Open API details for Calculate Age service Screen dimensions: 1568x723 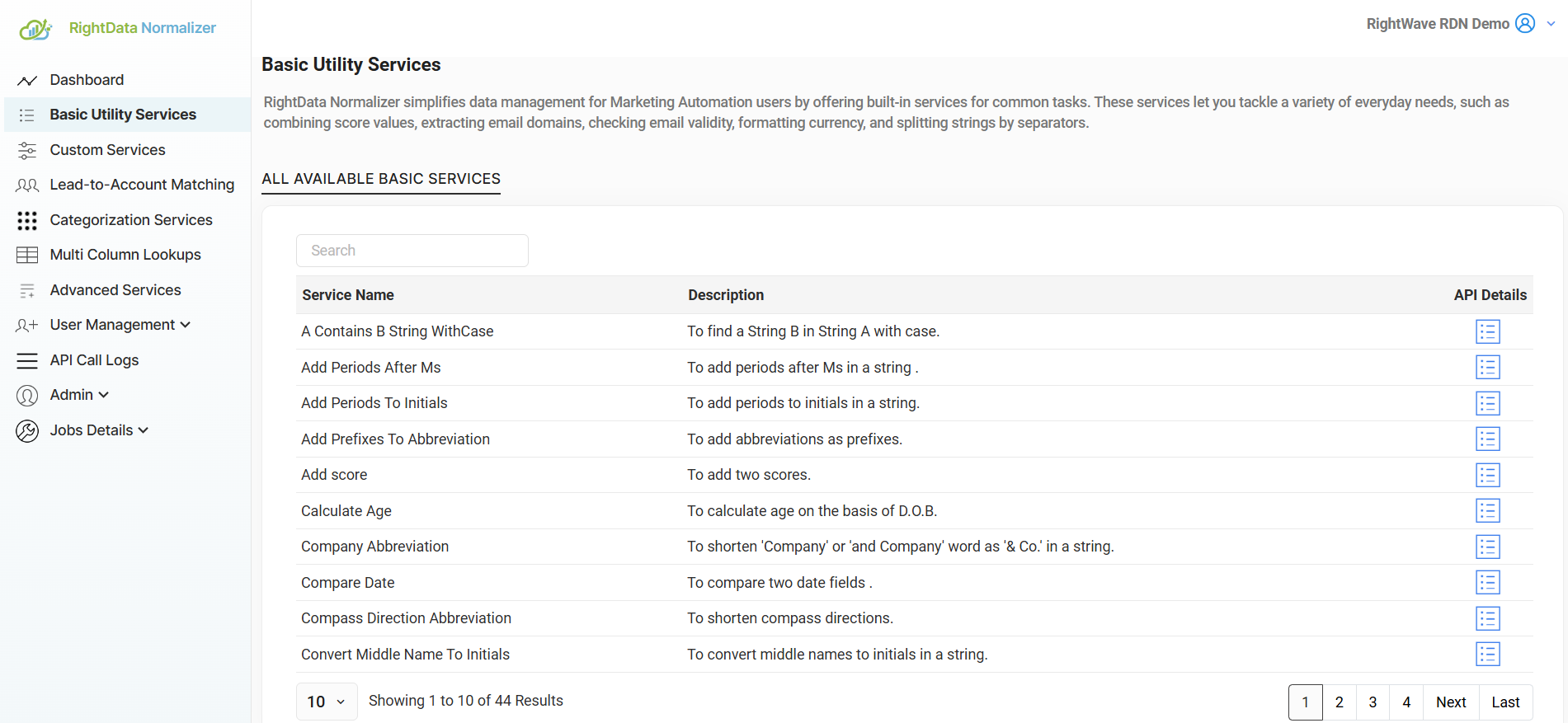(x=1487, y=510)
